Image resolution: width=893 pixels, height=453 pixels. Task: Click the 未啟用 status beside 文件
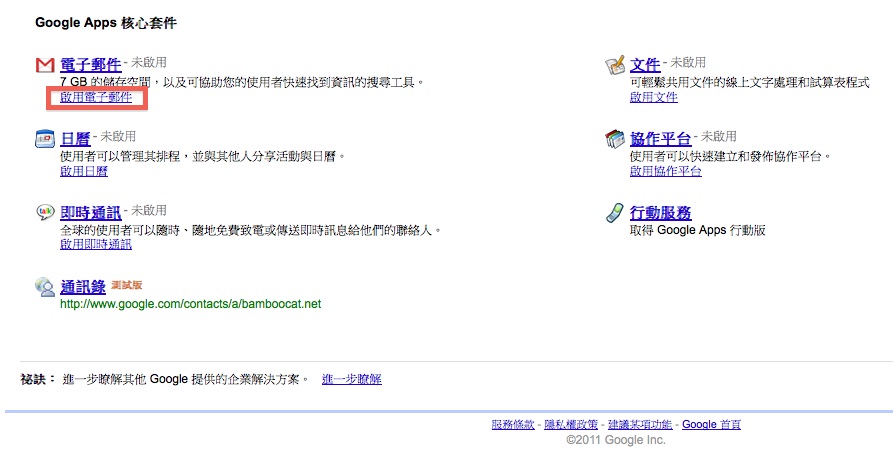(687, 62)
